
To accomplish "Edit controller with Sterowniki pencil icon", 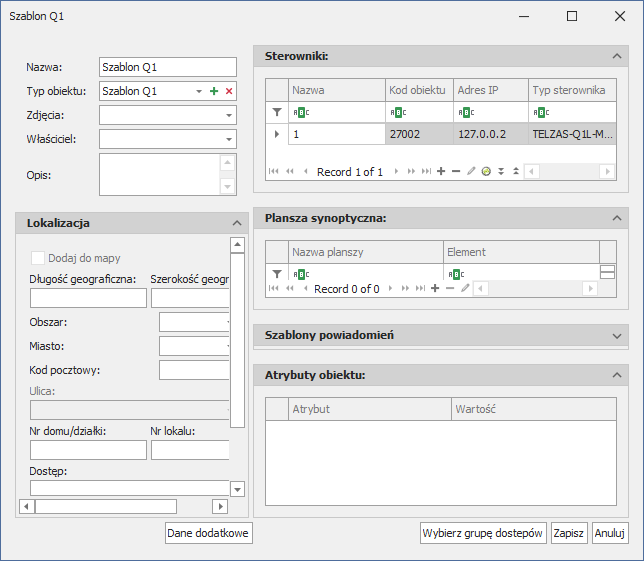I will click(471, 171).
